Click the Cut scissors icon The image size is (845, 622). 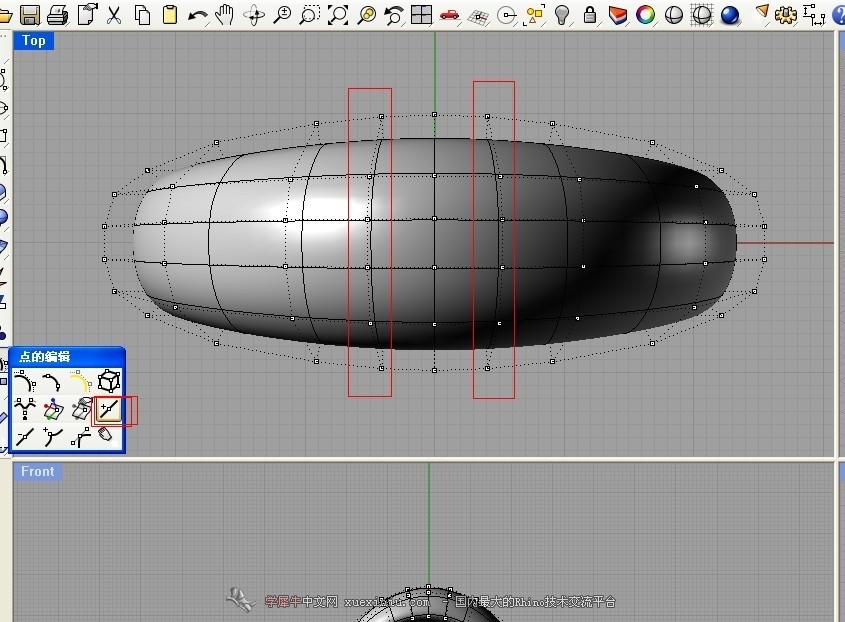tap(114, 15)
